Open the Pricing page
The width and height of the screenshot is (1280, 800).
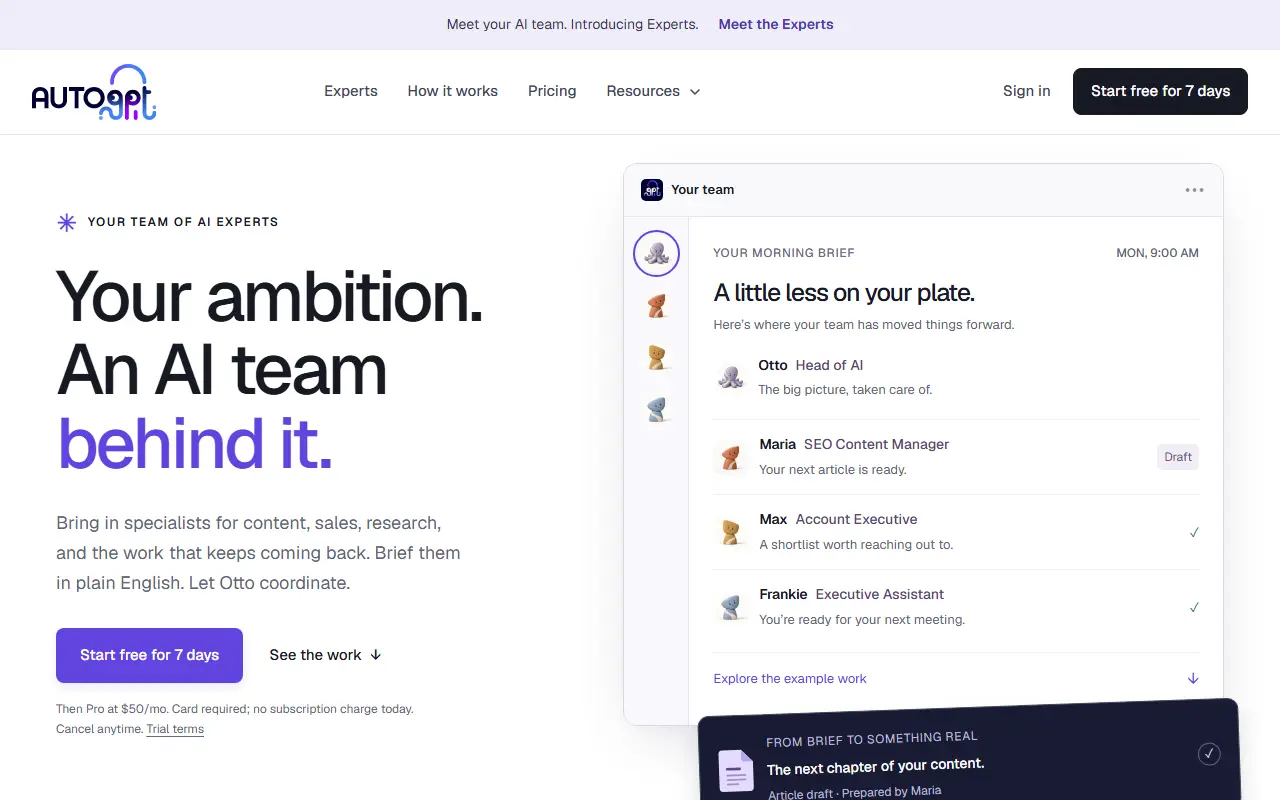click(552, 91)
